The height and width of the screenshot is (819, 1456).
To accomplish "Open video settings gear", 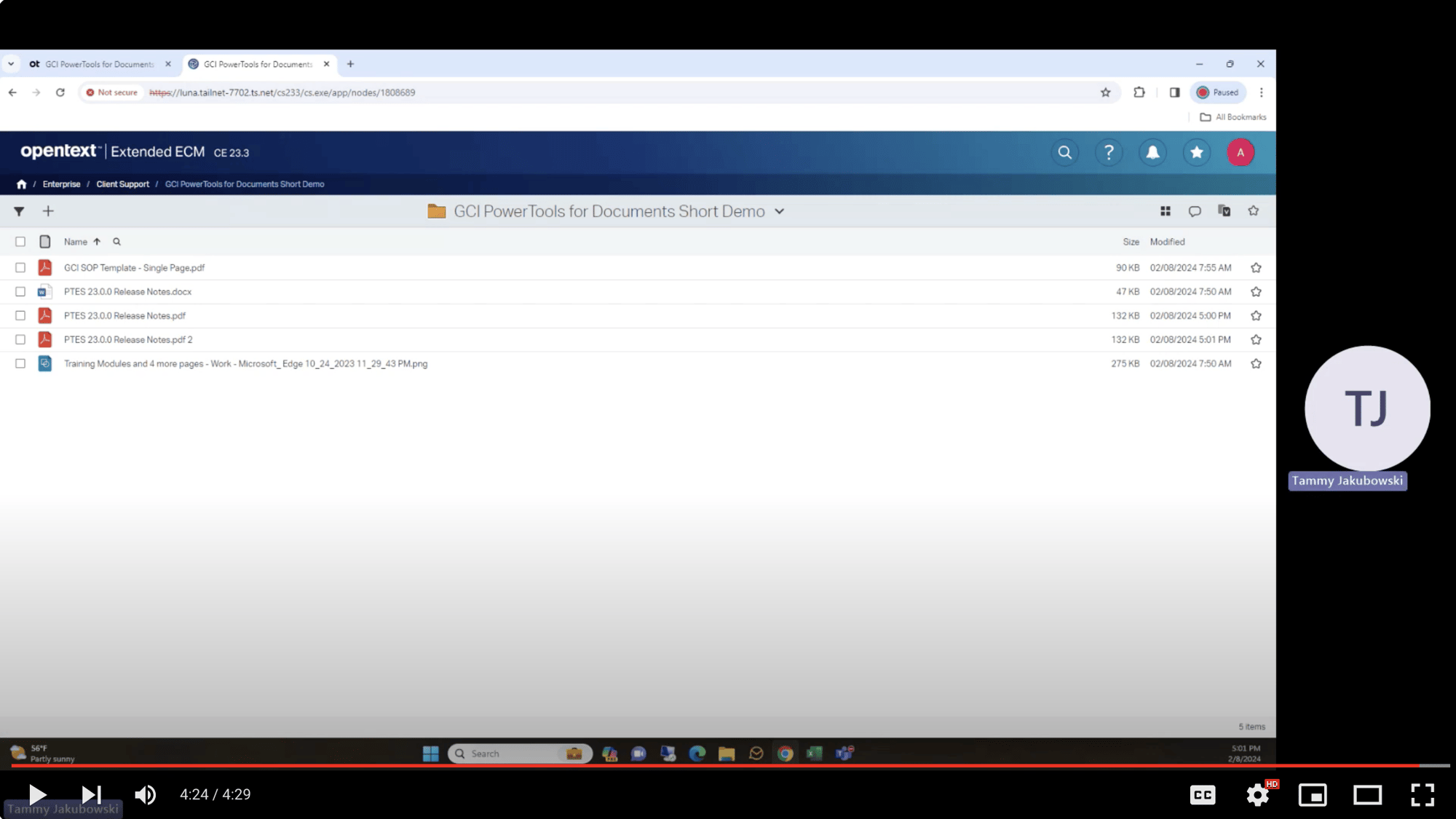I will [1257, 795].
